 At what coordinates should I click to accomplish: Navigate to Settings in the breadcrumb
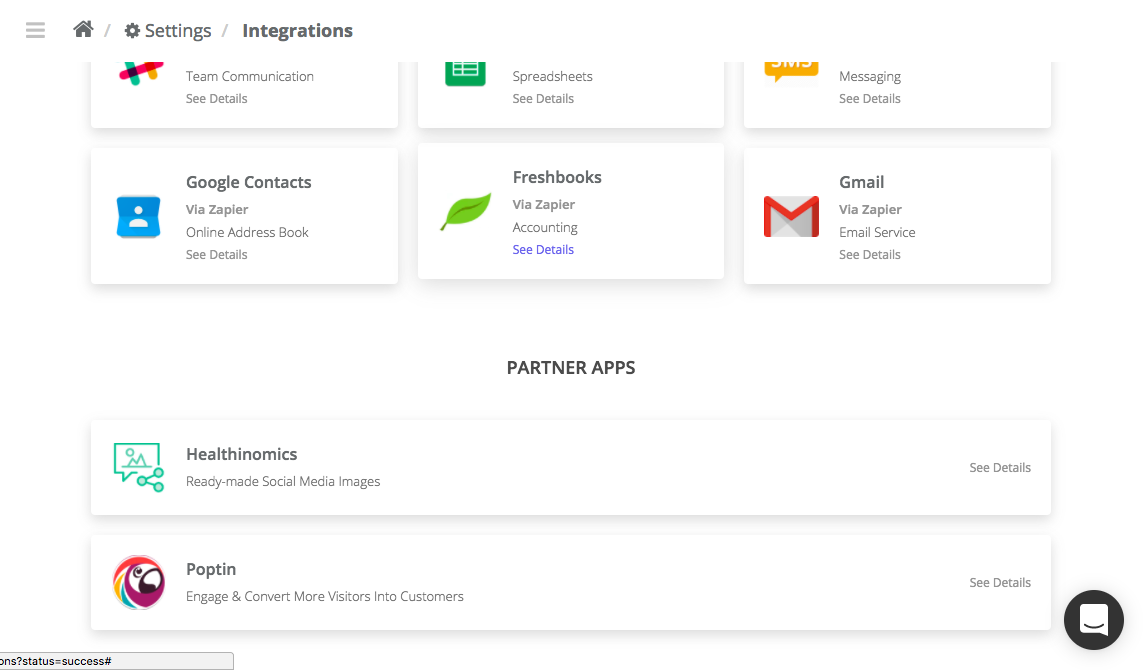point(168,31)
